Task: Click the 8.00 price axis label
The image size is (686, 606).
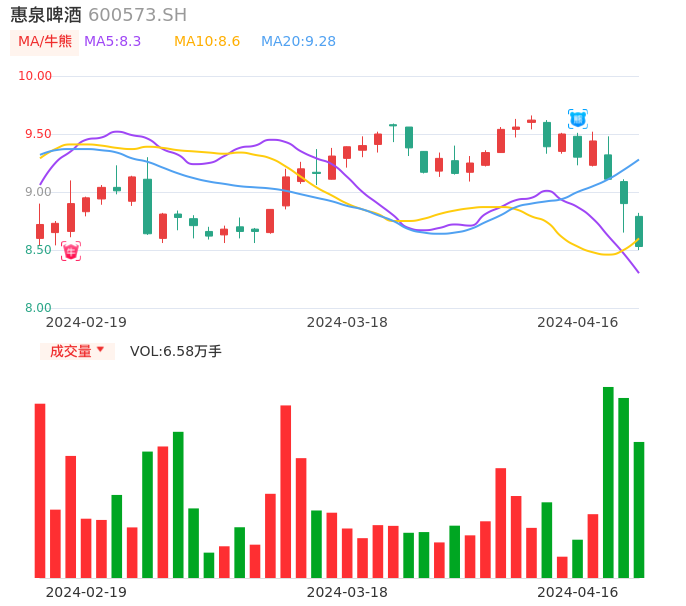Action: click(x=39, y=308)
